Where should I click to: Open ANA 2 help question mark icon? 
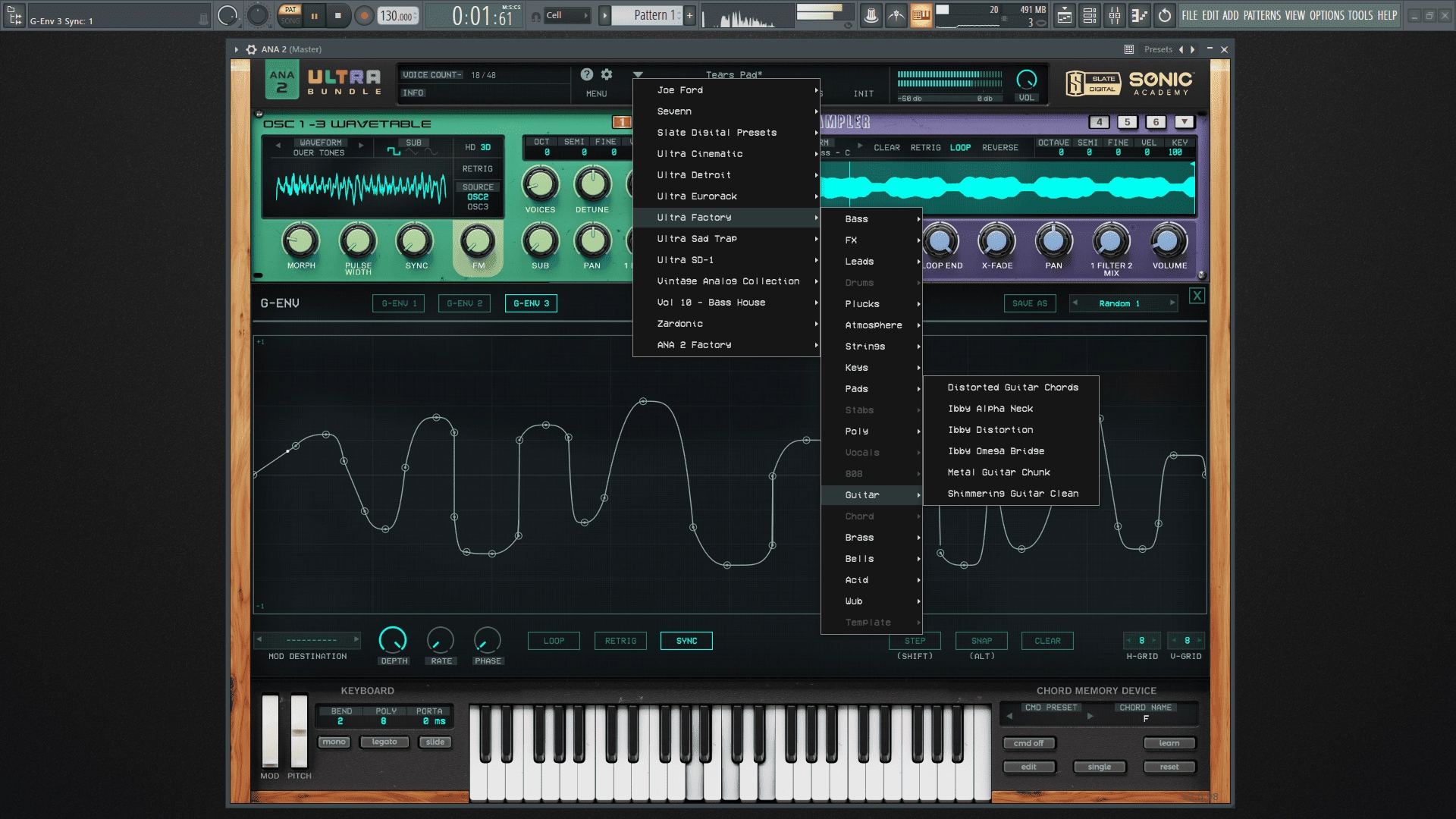tap(586, 74)
